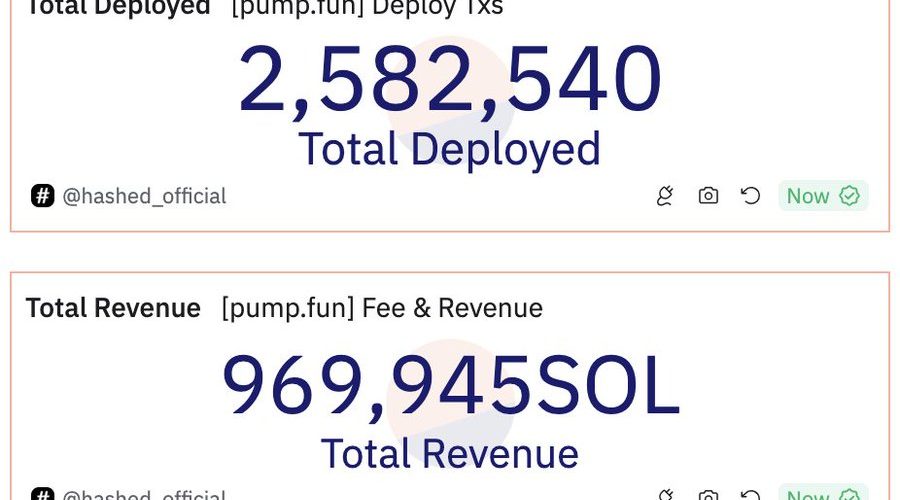Click the Total Deployed label below the counter
Screen dimensions: 900x500
point(450,150)
